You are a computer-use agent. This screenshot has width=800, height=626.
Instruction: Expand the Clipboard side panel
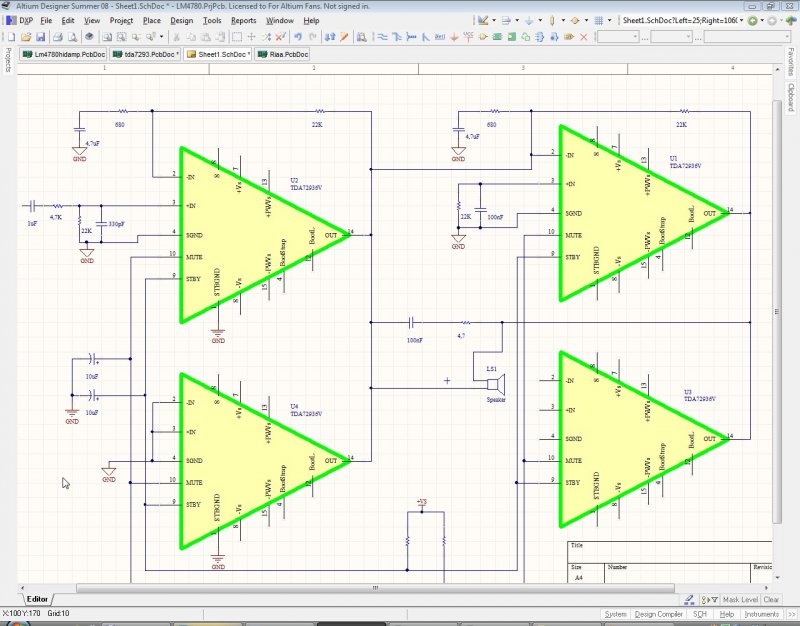(x=790, y=97)
